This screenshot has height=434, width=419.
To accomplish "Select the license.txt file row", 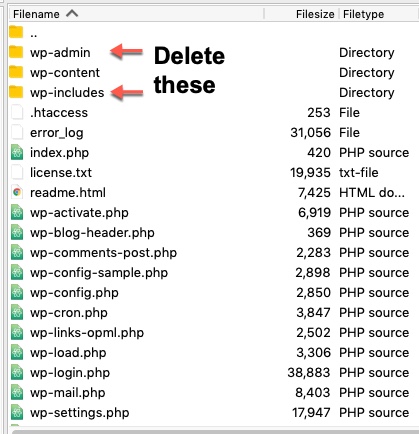I will pos(213,172).
